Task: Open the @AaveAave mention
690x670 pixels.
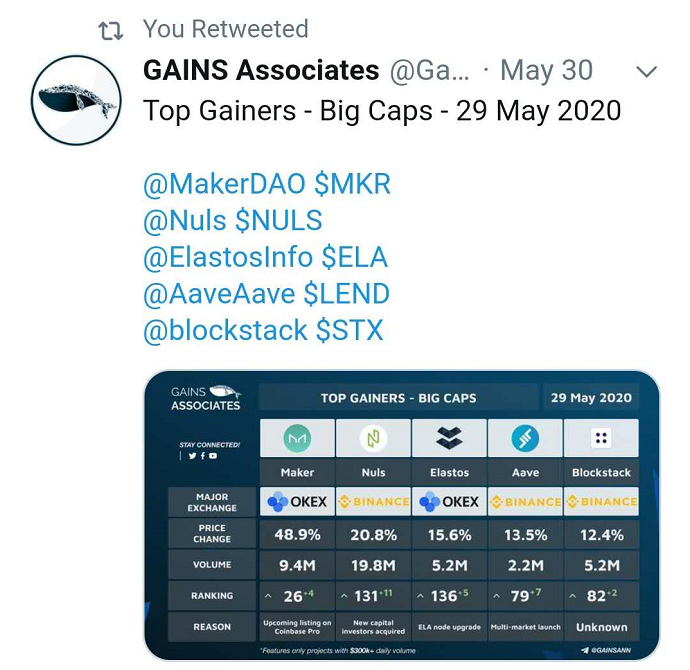Action: click(219, 294)
